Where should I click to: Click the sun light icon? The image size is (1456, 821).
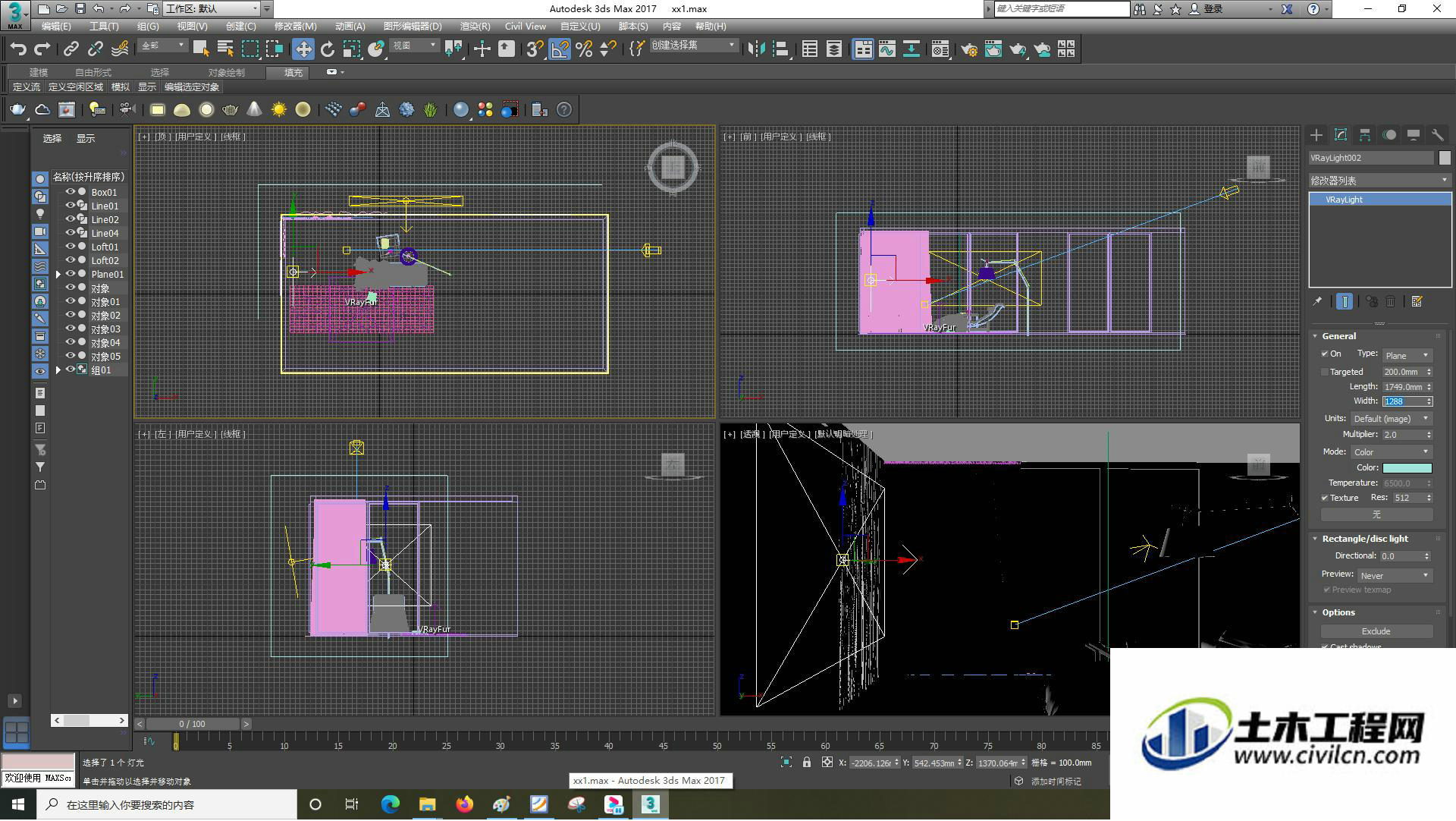(x=279, y=110)
